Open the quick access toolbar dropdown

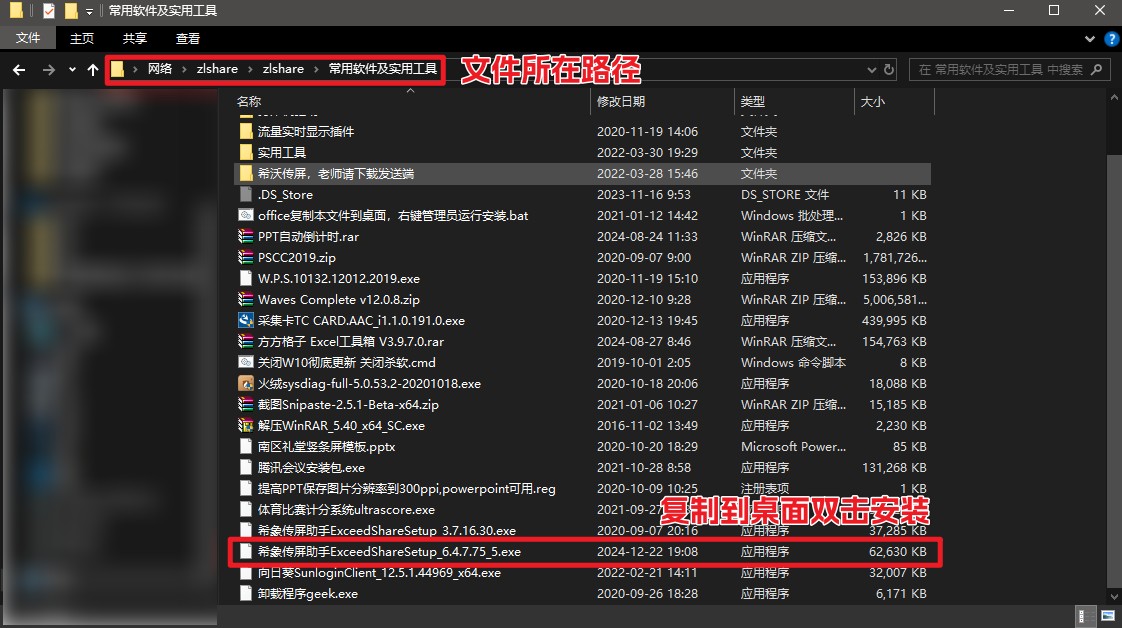tap(89, 11)
